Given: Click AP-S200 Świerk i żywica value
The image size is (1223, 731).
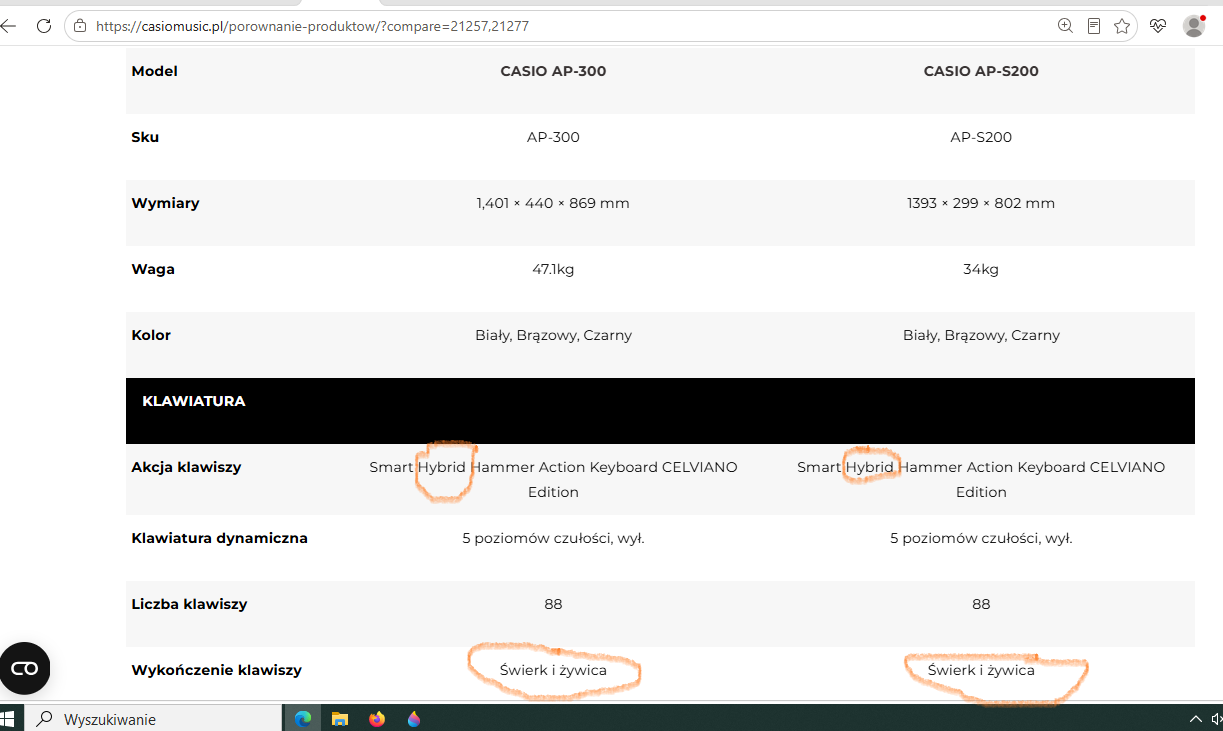Looking at the screenshot, I should coord(981,670).
